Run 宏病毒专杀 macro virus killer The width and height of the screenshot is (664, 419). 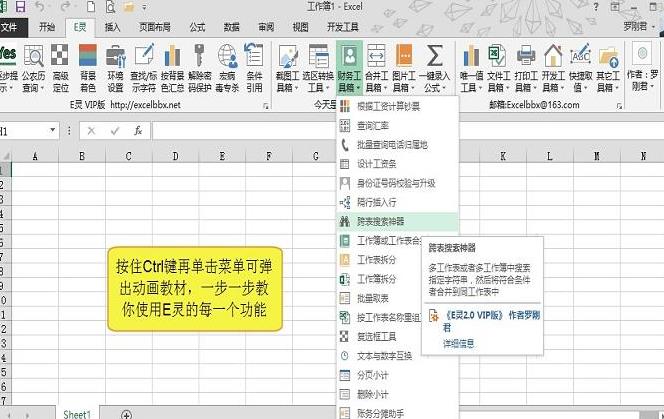(227, 68)
